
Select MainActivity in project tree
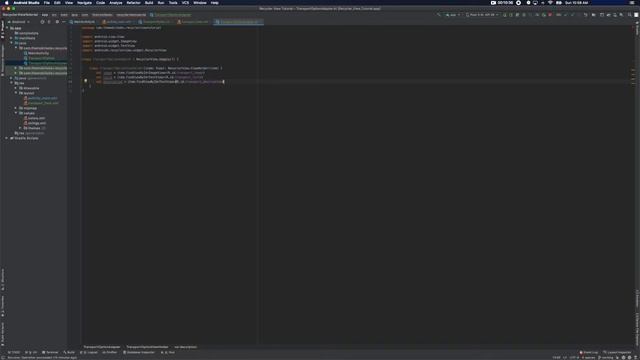38,53
